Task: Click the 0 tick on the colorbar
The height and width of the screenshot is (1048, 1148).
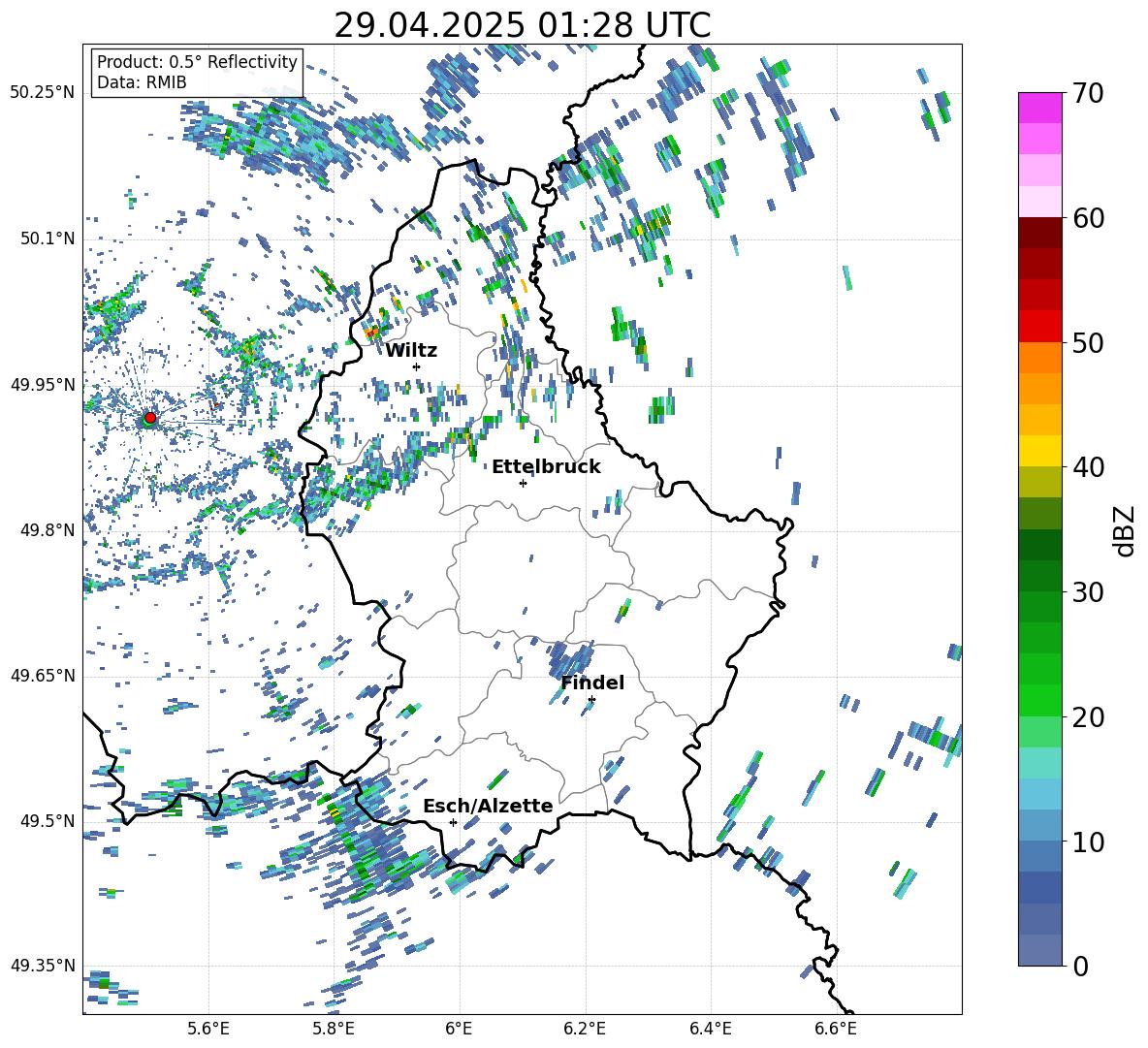Action: pyautogui.click(x=1080, y=966)
